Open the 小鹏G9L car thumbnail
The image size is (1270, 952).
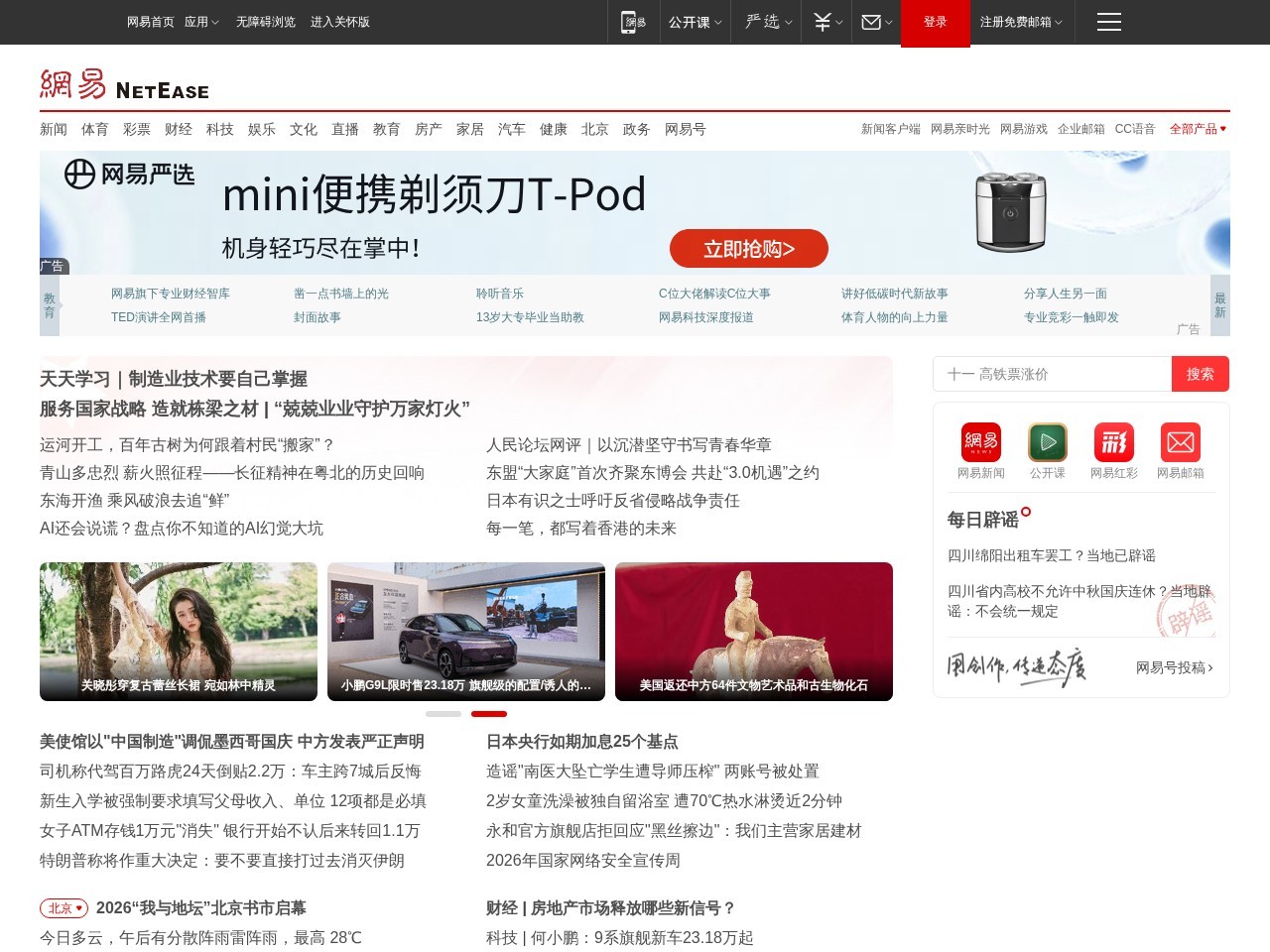466,632
